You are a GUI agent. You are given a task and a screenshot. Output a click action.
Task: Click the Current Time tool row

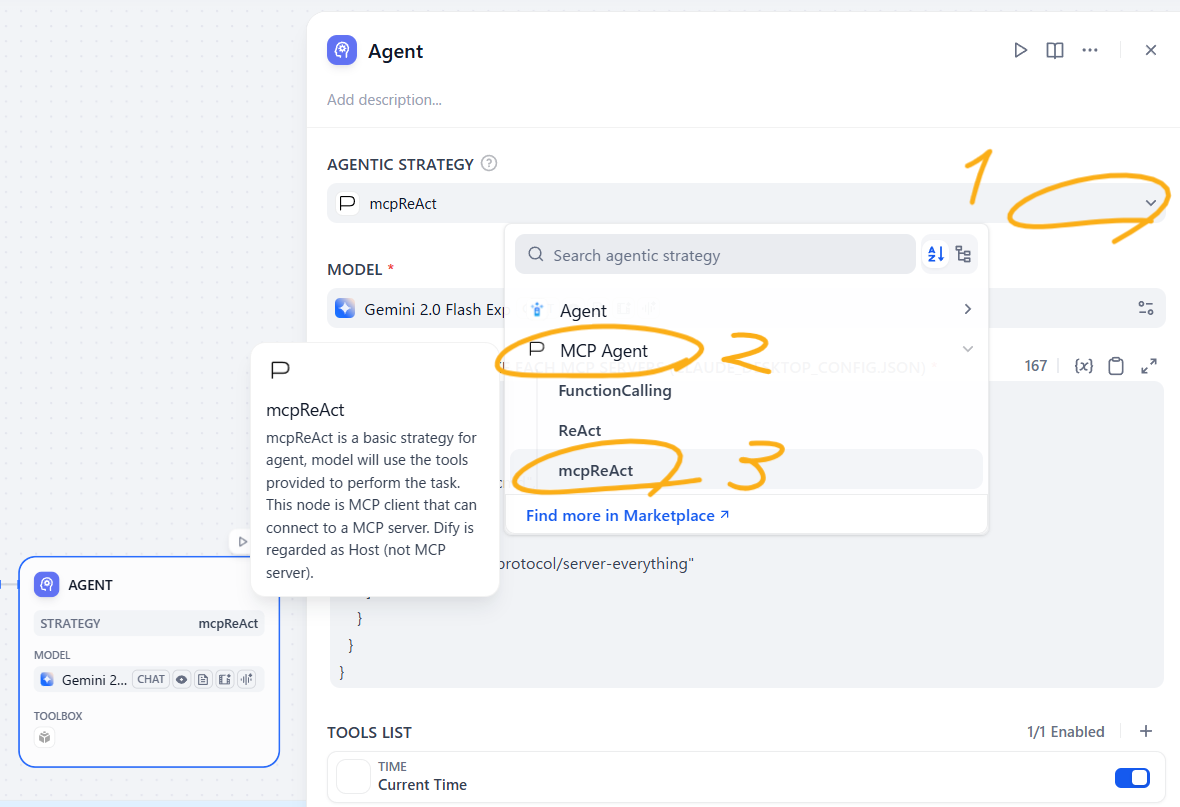click(747, 776)
